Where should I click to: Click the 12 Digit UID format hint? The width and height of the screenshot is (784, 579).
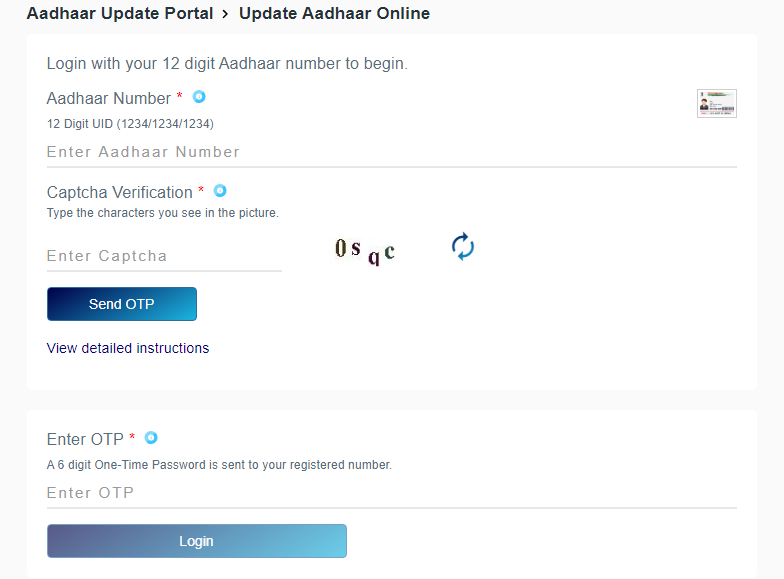pos(130,124)
